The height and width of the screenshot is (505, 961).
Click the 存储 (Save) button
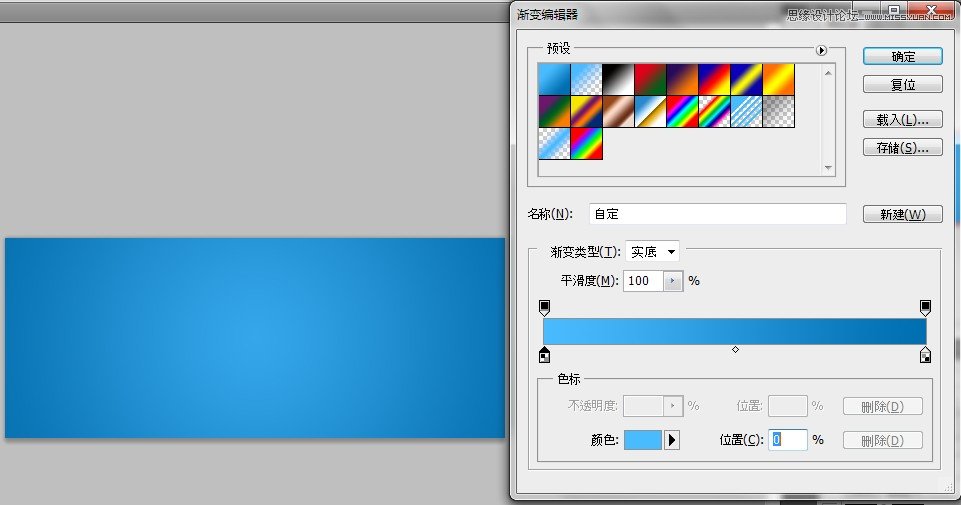902,148
